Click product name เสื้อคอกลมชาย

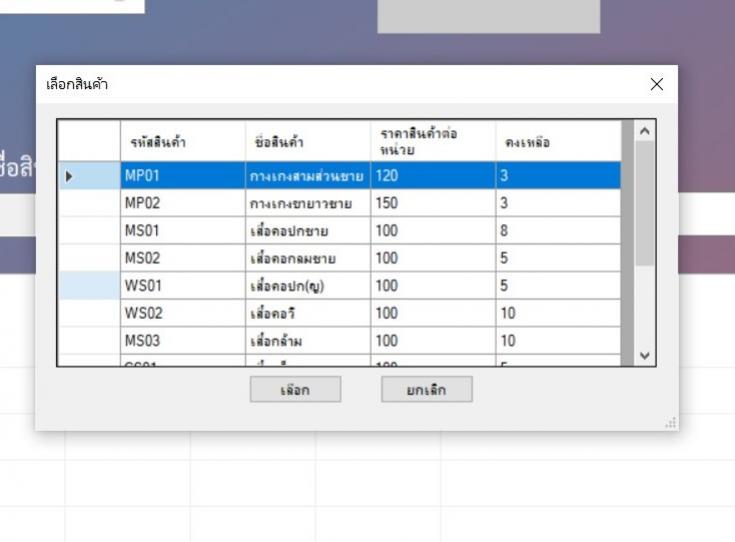(x=308, y=258)
